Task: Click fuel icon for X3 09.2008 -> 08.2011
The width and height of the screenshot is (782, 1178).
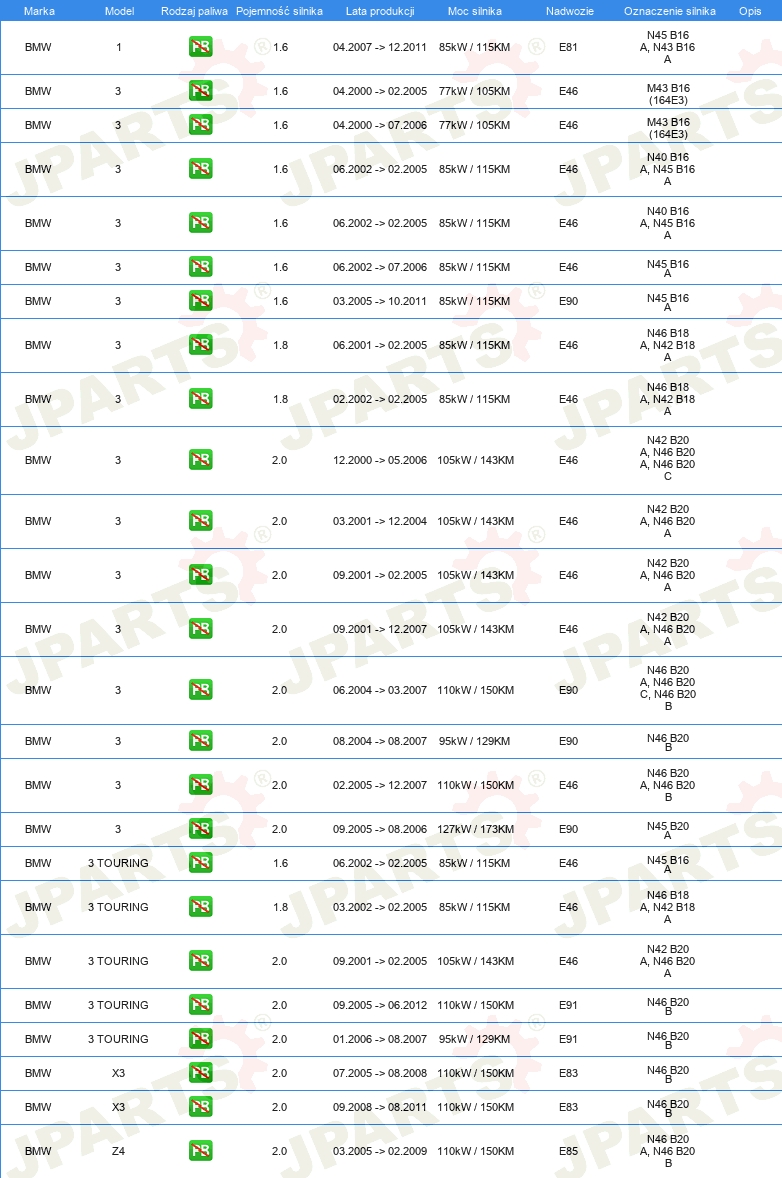Action: pos(201,1107)
